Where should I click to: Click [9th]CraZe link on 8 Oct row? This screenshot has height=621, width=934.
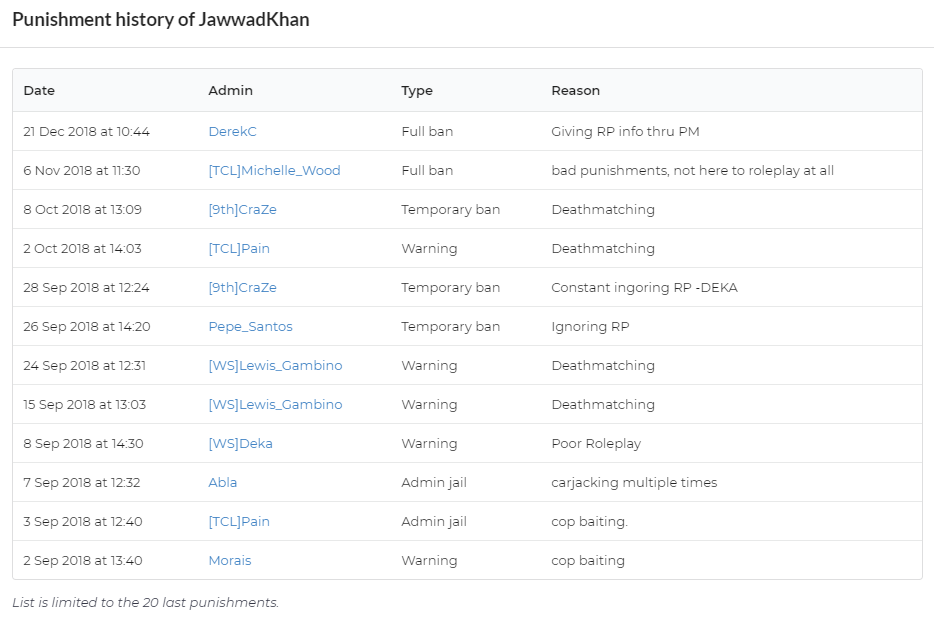242,210
